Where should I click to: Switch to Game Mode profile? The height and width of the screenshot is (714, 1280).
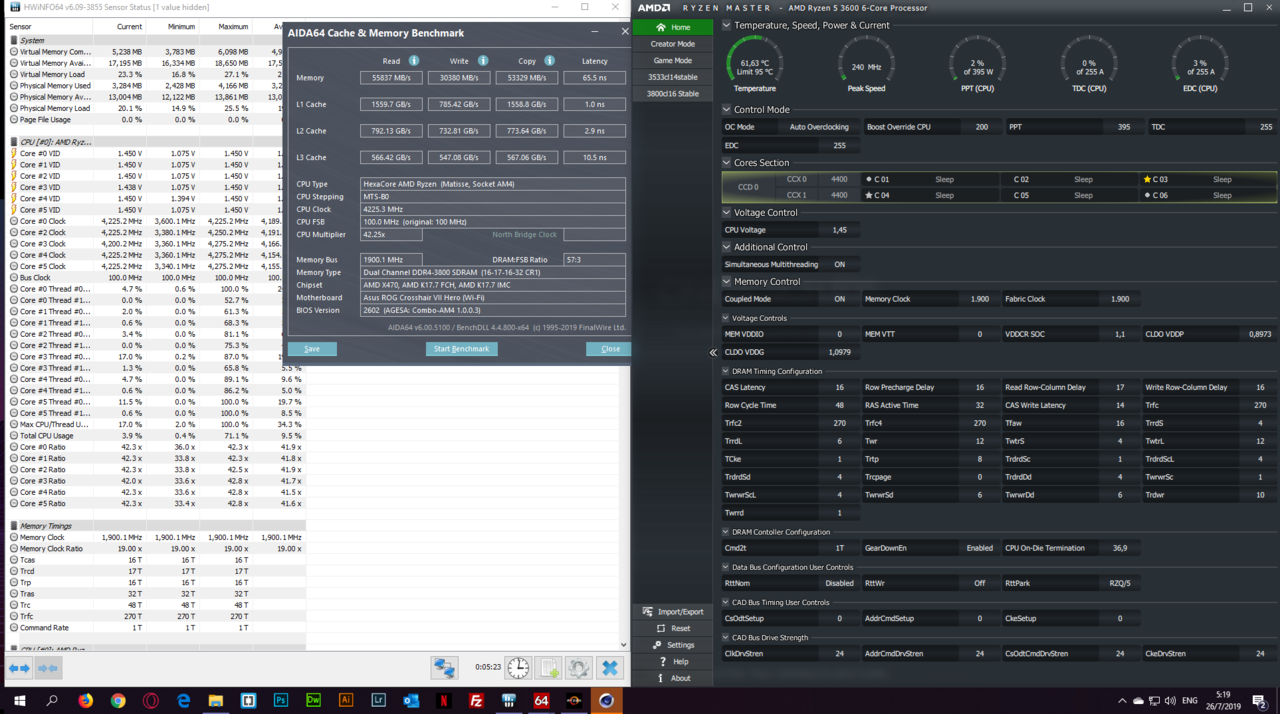[672, 60]
